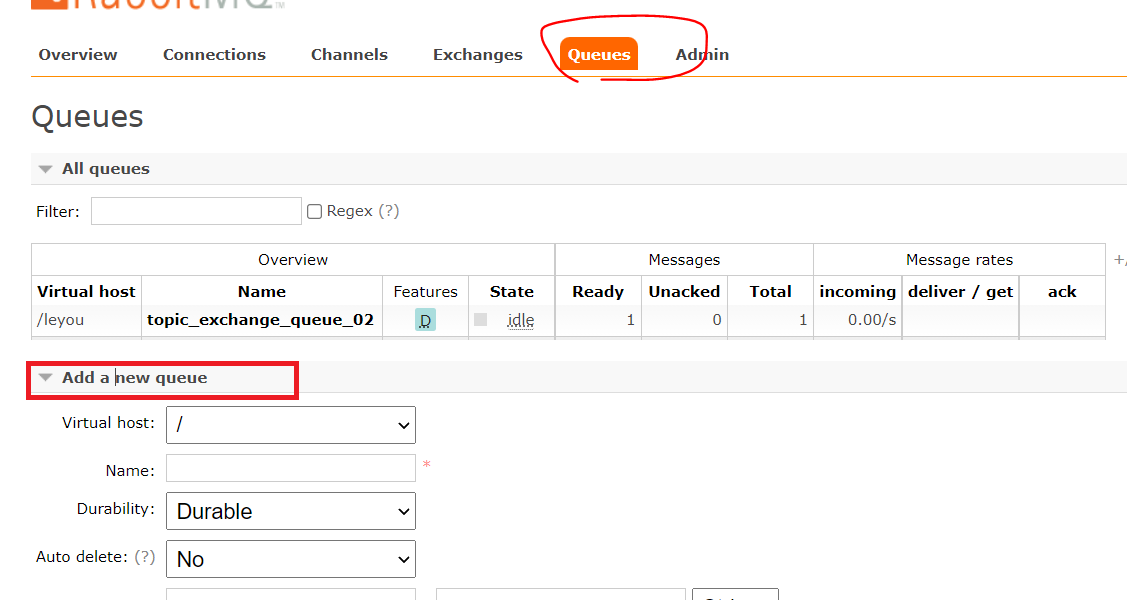Open the Virtual host dropdown
The image size is (1127, 600).
pyautogui.click(x=291, y=425)
